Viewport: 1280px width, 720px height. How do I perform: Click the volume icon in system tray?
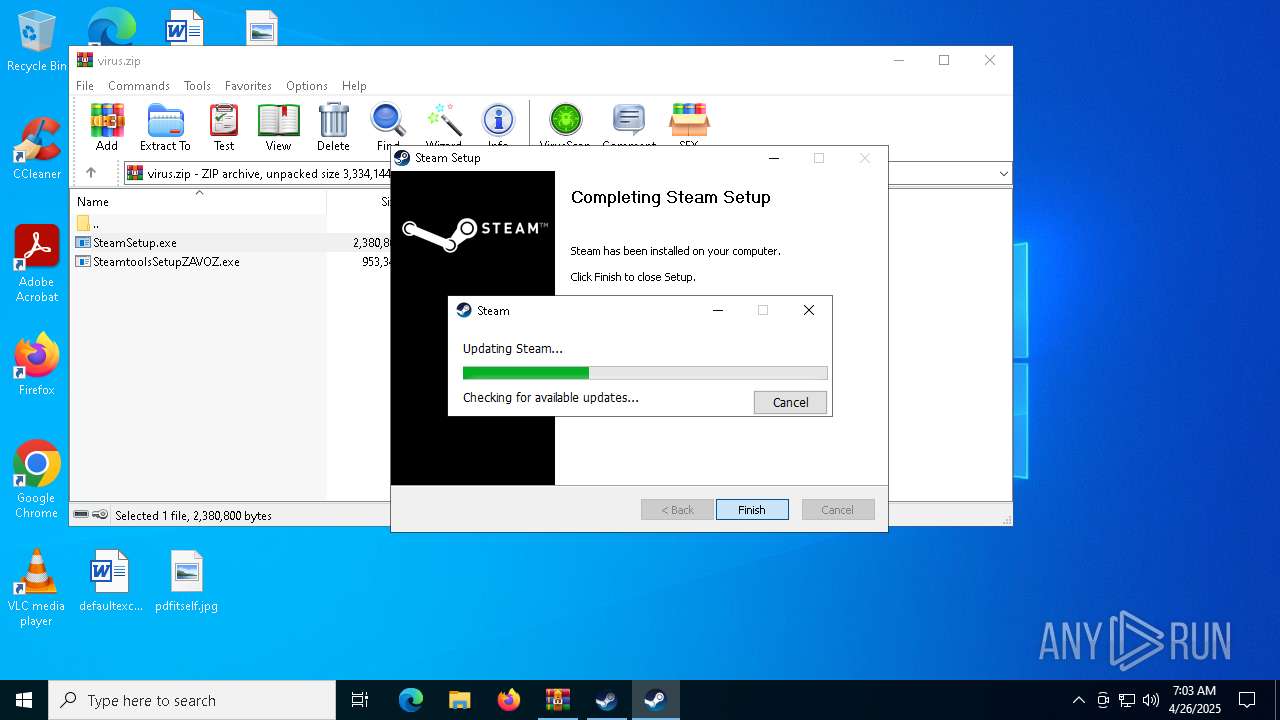(x=1151, y=700)
